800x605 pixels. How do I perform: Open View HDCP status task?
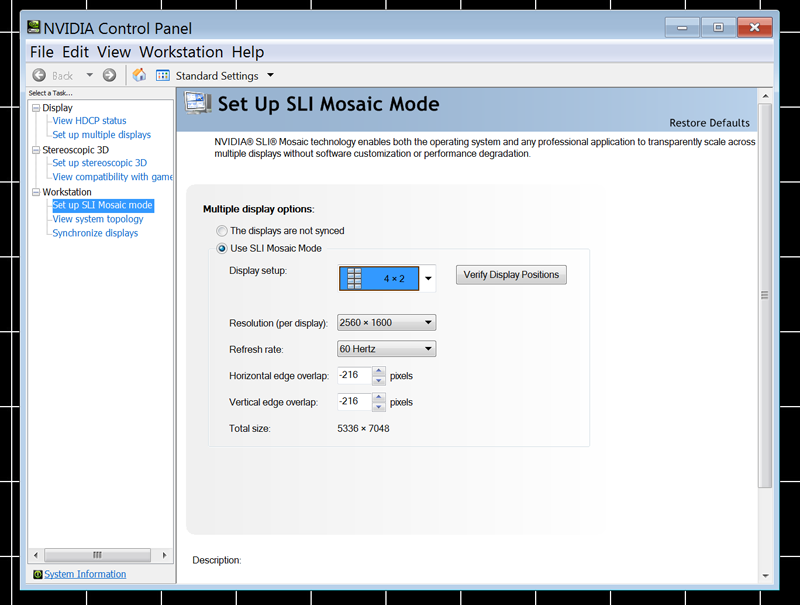89,121
